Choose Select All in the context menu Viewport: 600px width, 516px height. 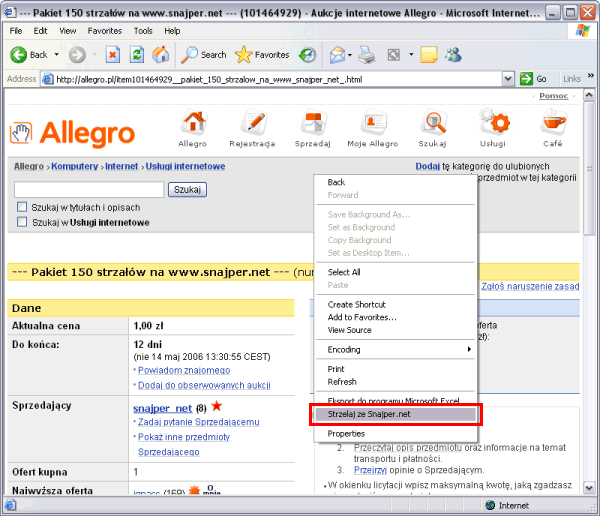click(x=396, y=272)
